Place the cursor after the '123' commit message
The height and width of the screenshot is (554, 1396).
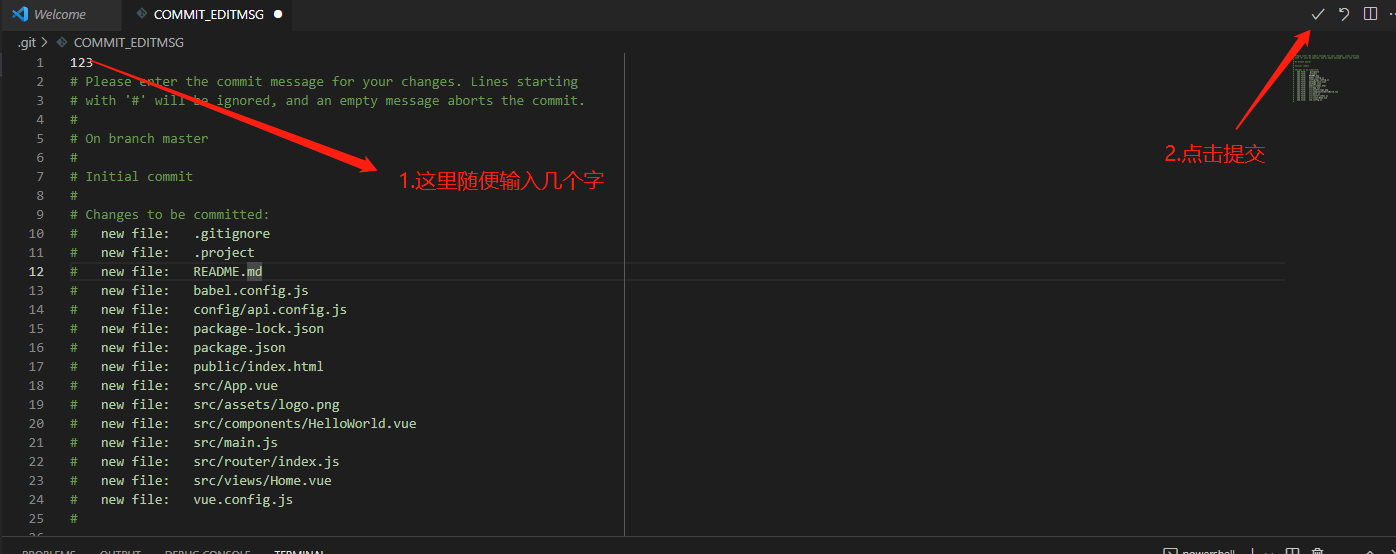pos(94,62)
